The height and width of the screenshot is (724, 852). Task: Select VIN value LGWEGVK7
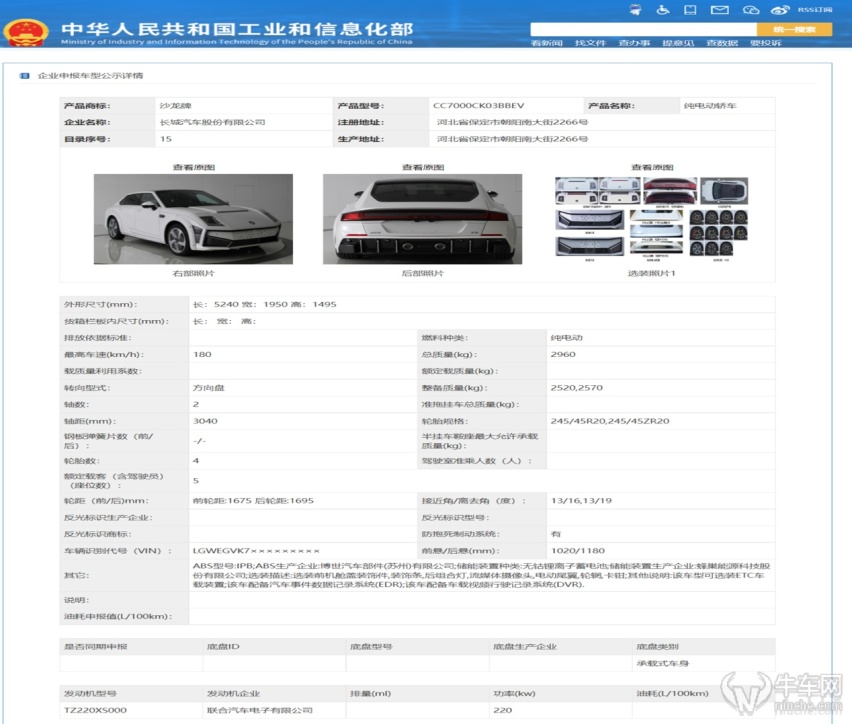point(256,551)
